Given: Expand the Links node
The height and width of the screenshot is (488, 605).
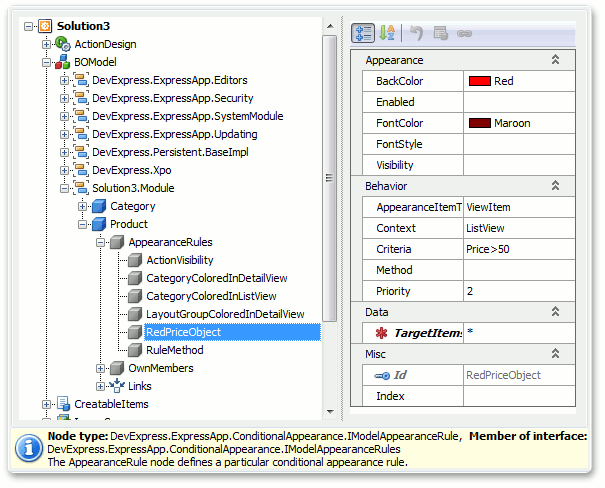Looking at the screenshot, I should (x=100, y=386).
